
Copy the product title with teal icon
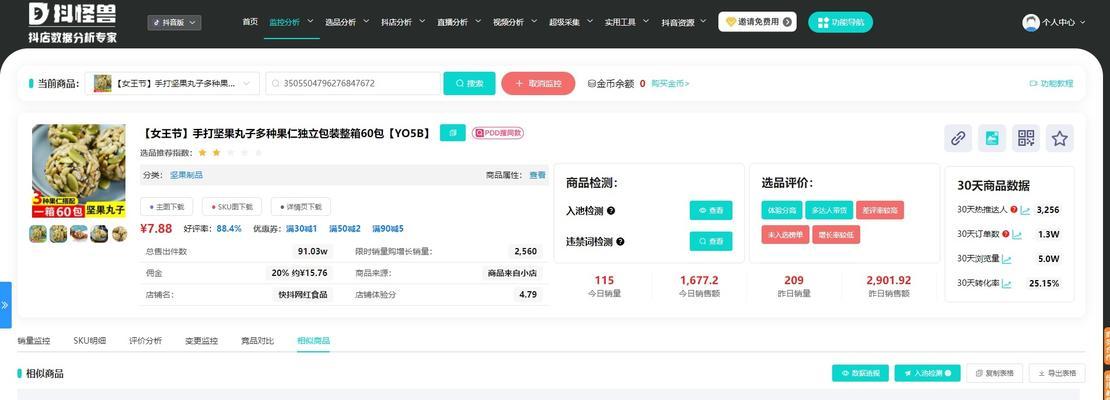(452, 132)
